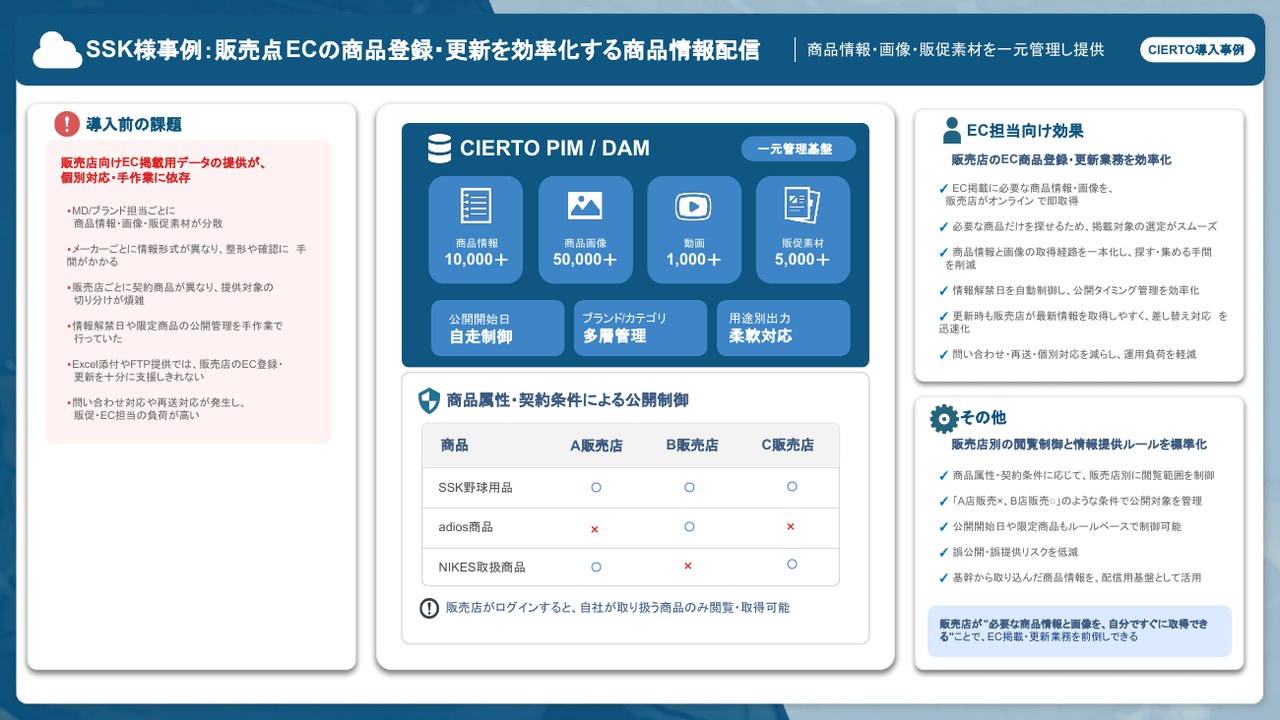Click the 商品 column header
Viewport: 1280px width, 720px height.
tap(455, 446)
